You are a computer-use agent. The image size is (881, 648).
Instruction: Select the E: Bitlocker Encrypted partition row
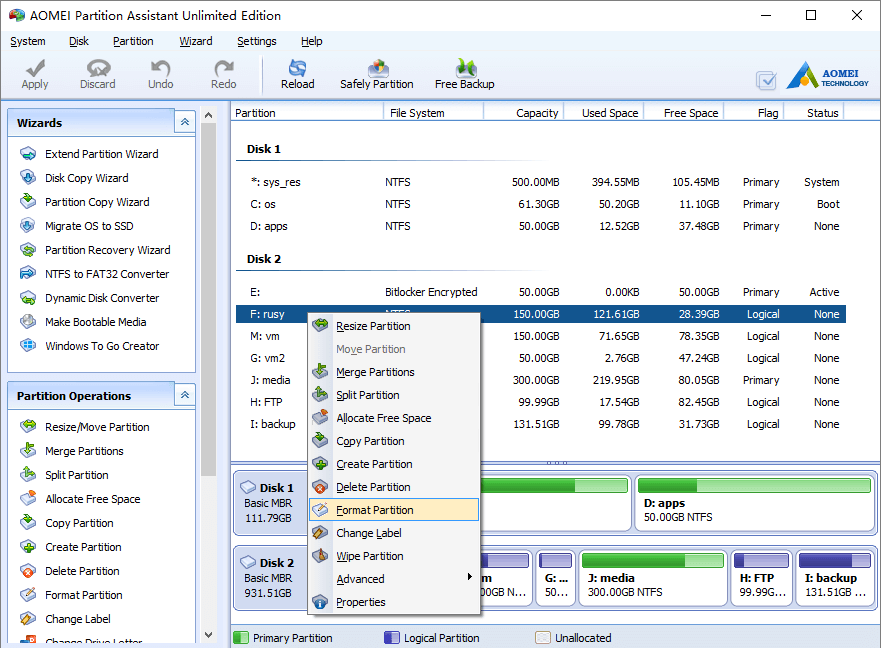coord(541,292)
